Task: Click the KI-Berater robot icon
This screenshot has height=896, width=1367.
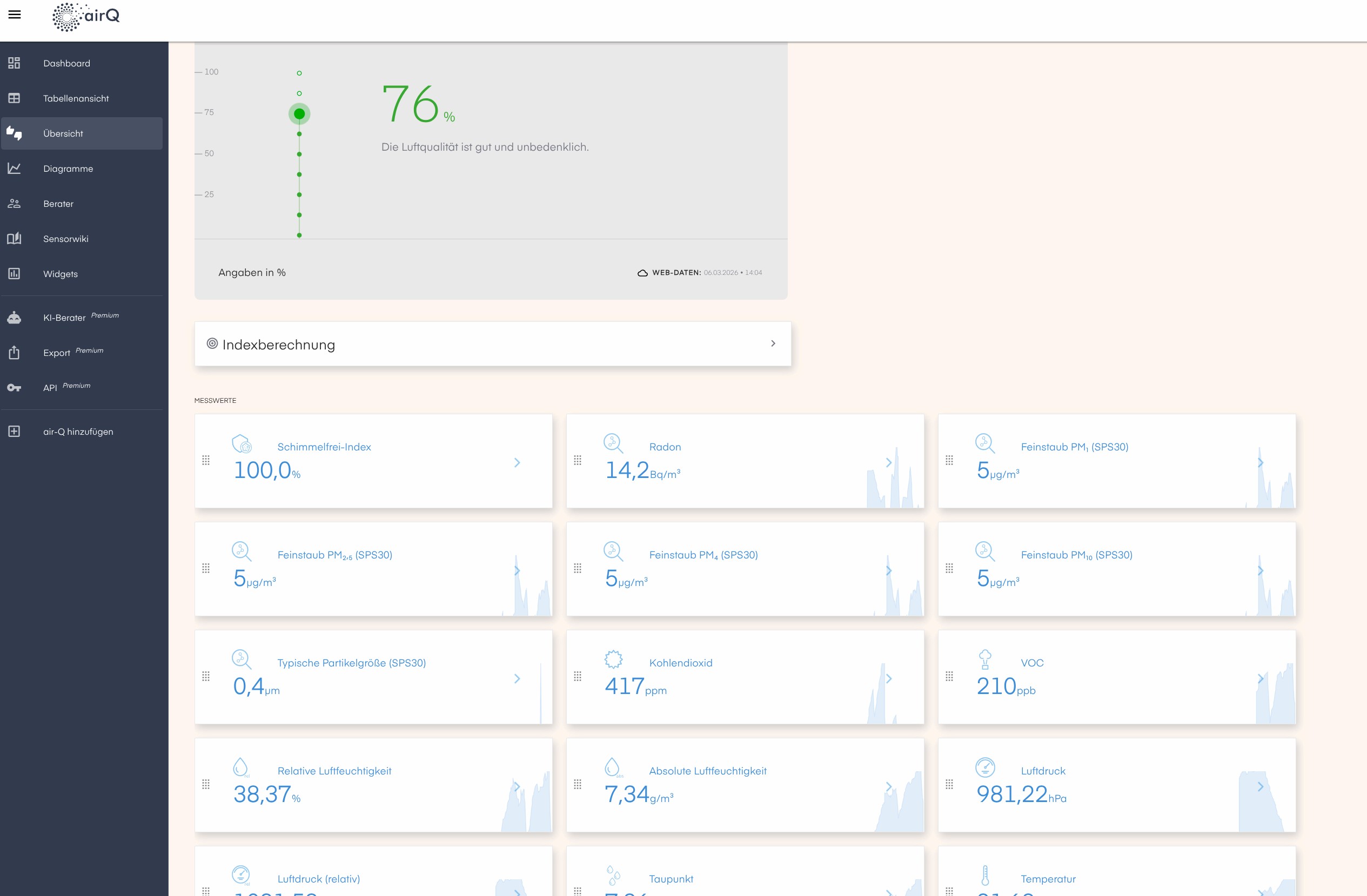Action: (x=15, y=318)
